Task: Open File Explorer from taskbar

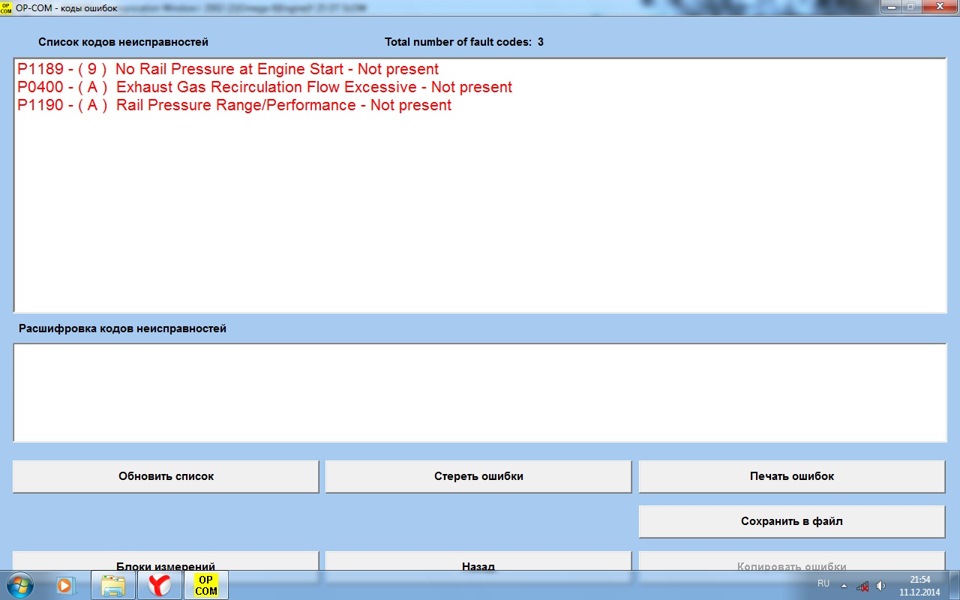Action: [113, 585]
